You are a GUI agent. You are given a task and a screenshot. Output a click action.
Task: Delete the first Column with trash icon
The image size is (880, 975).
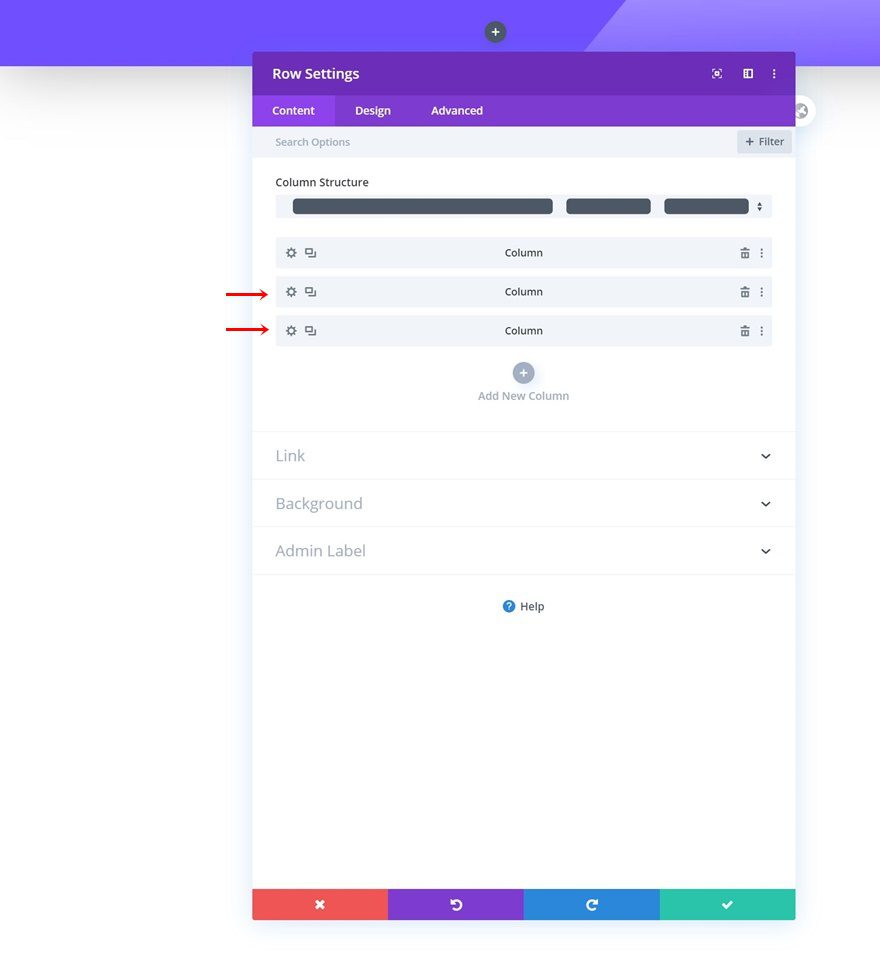pyautogui.click(x=744, y=253)
